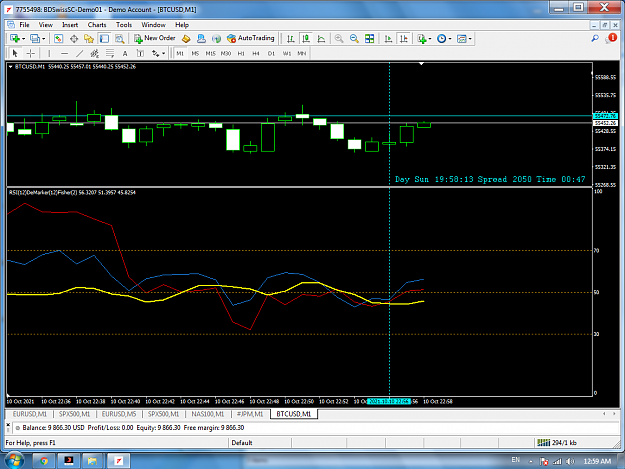Select the Text Label tool
Viewport: 625px width, 469px height.
[x=140, y=53]
